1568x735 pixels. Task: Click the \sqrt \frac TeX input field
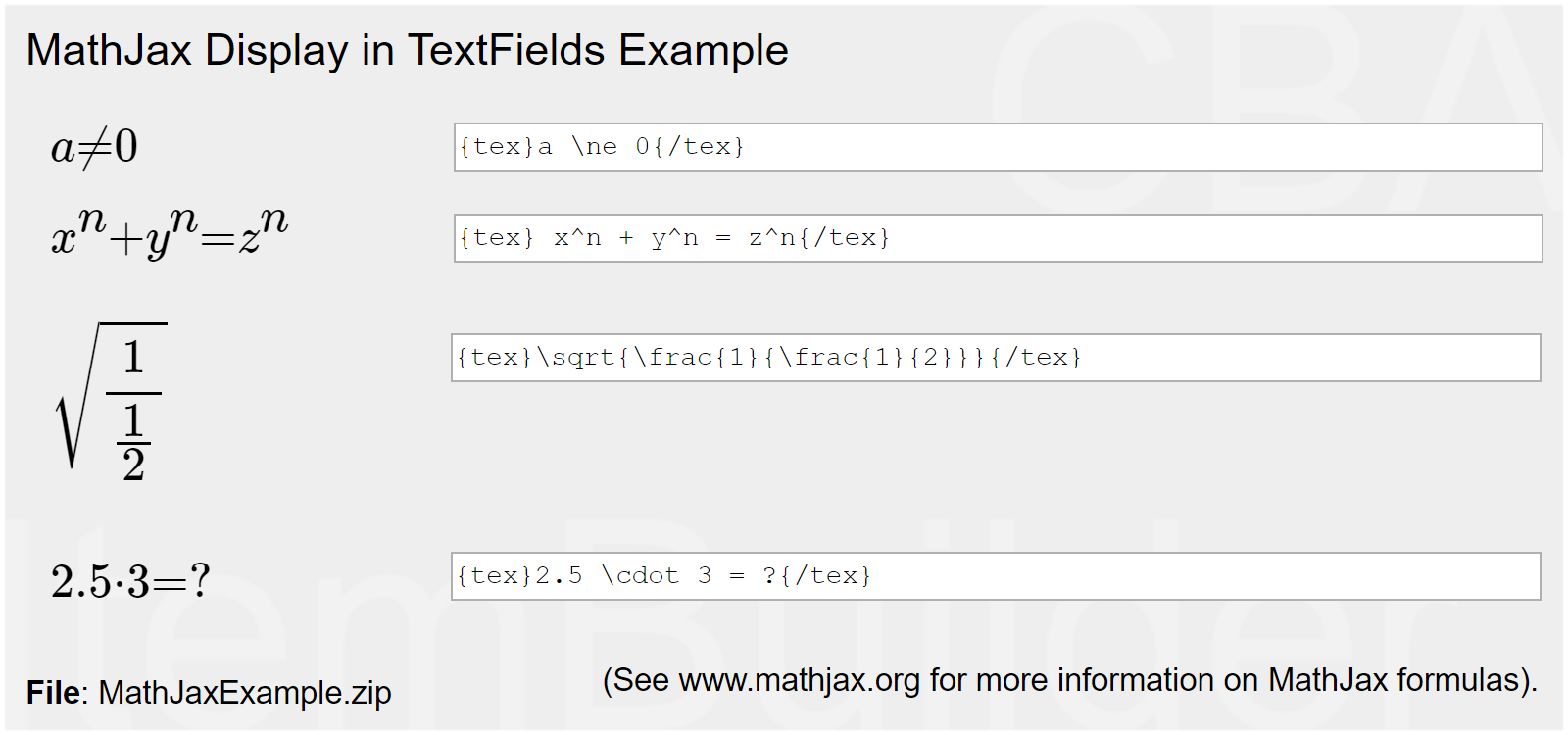996,358
